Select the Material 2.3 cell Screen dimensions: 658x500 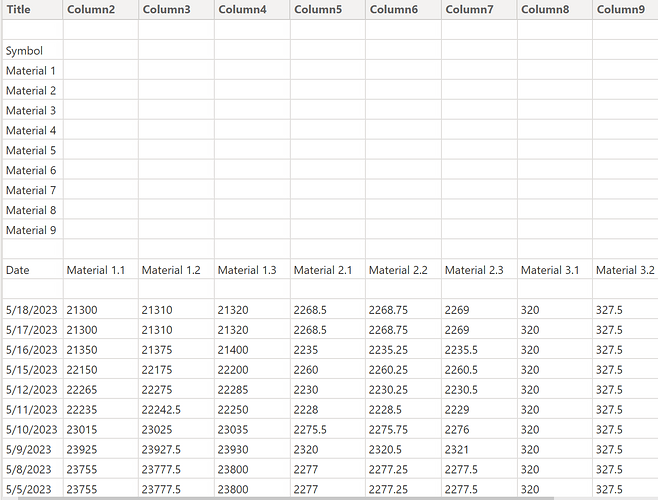479,270
